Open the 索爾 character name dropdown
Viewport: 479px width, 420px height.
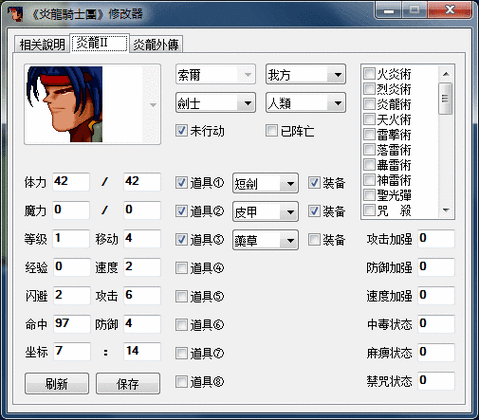(215, 74)
